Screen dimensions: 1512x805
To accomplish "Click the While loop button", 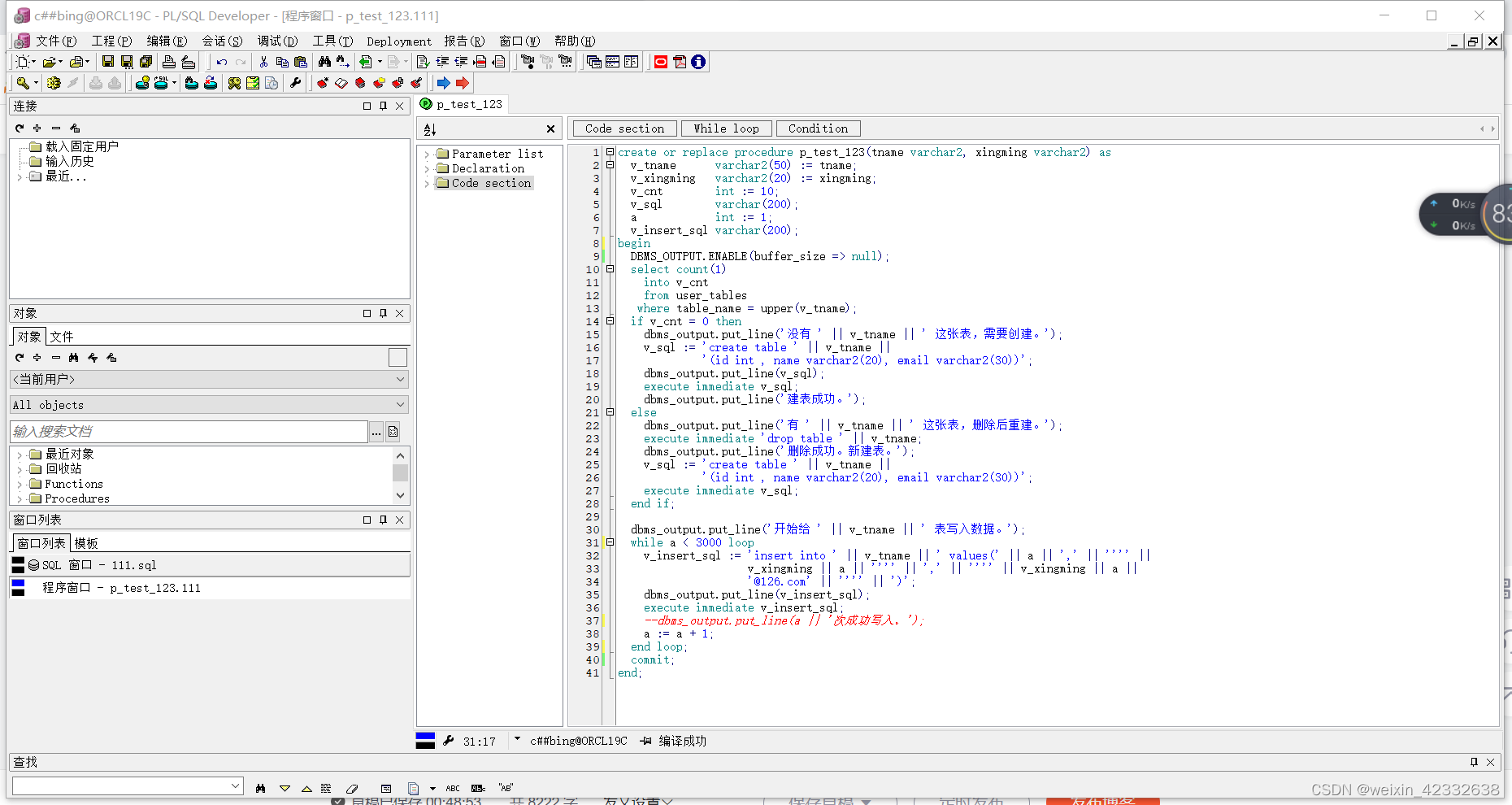I will 727,128.
